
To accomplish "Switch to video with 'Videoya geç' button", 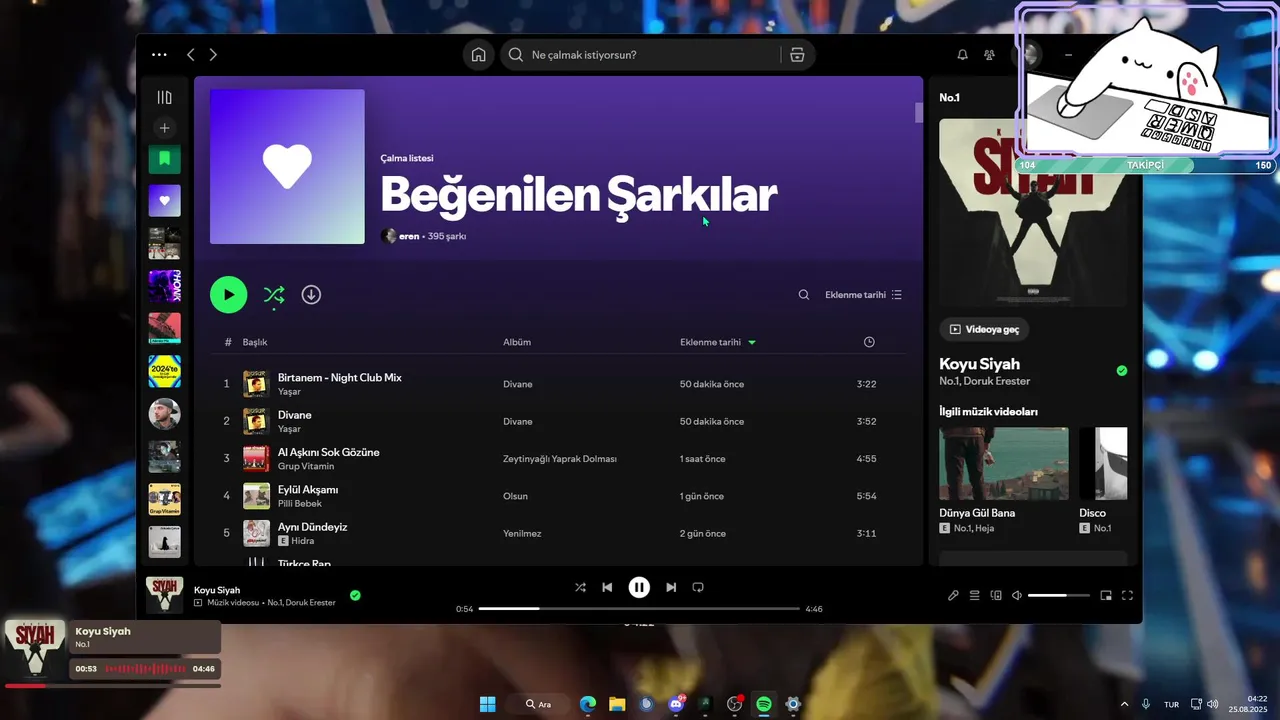I will pos(984,329).
